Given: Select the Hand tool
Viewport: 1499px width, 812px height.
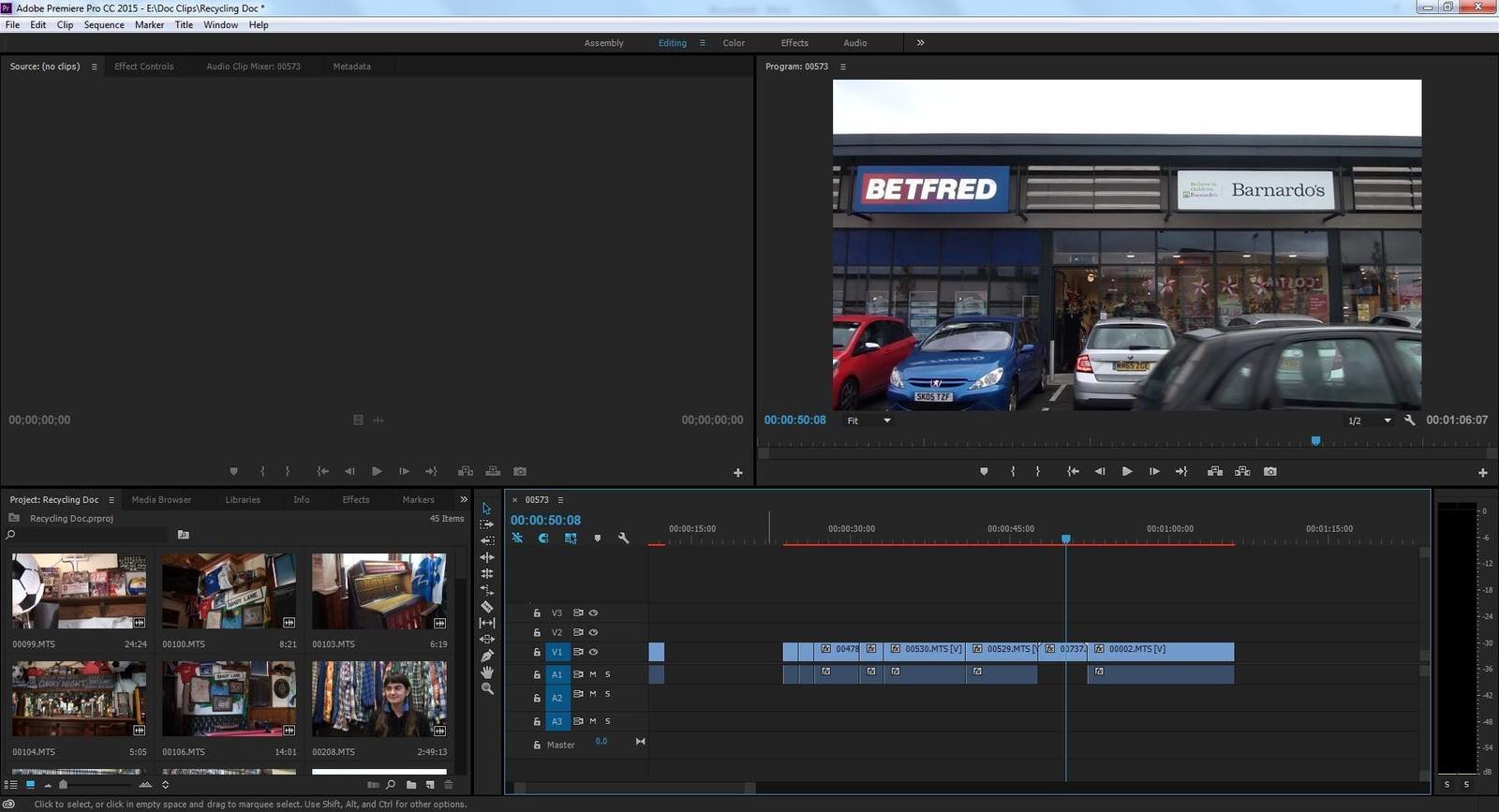Looking at the screenshot, I should tap(487, 672).
